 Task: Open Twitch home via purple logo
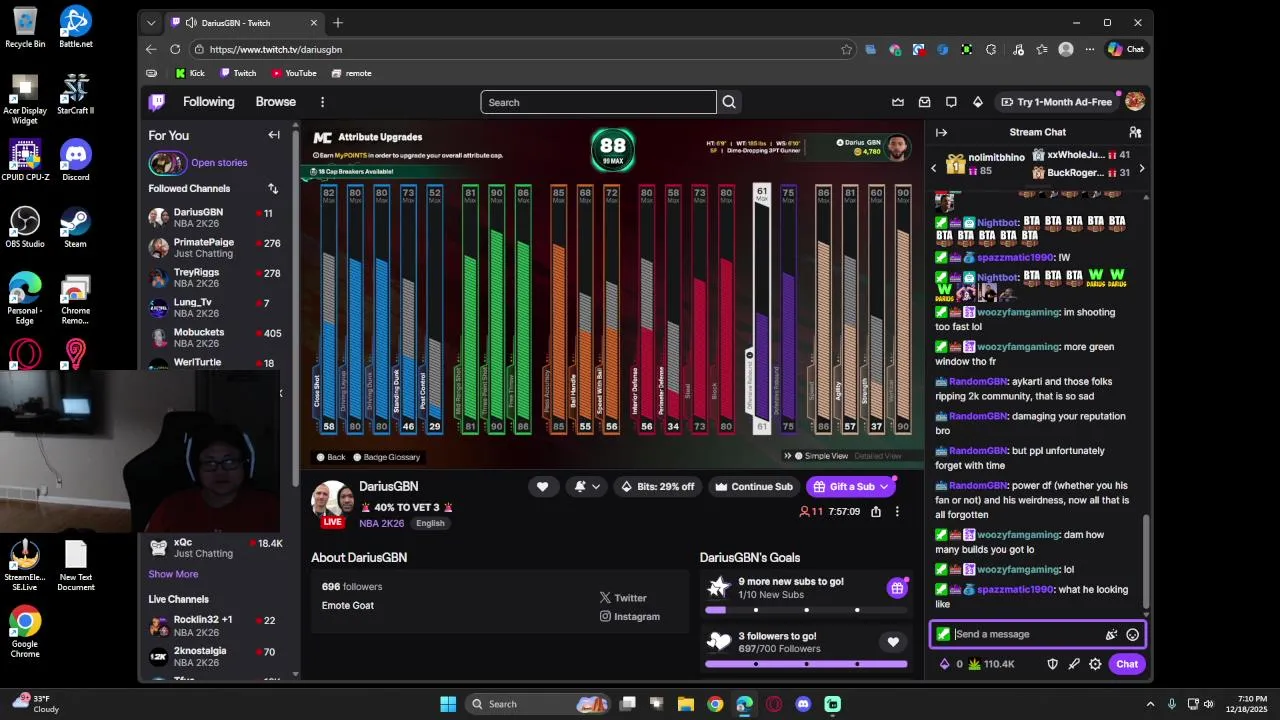point(157,102)
